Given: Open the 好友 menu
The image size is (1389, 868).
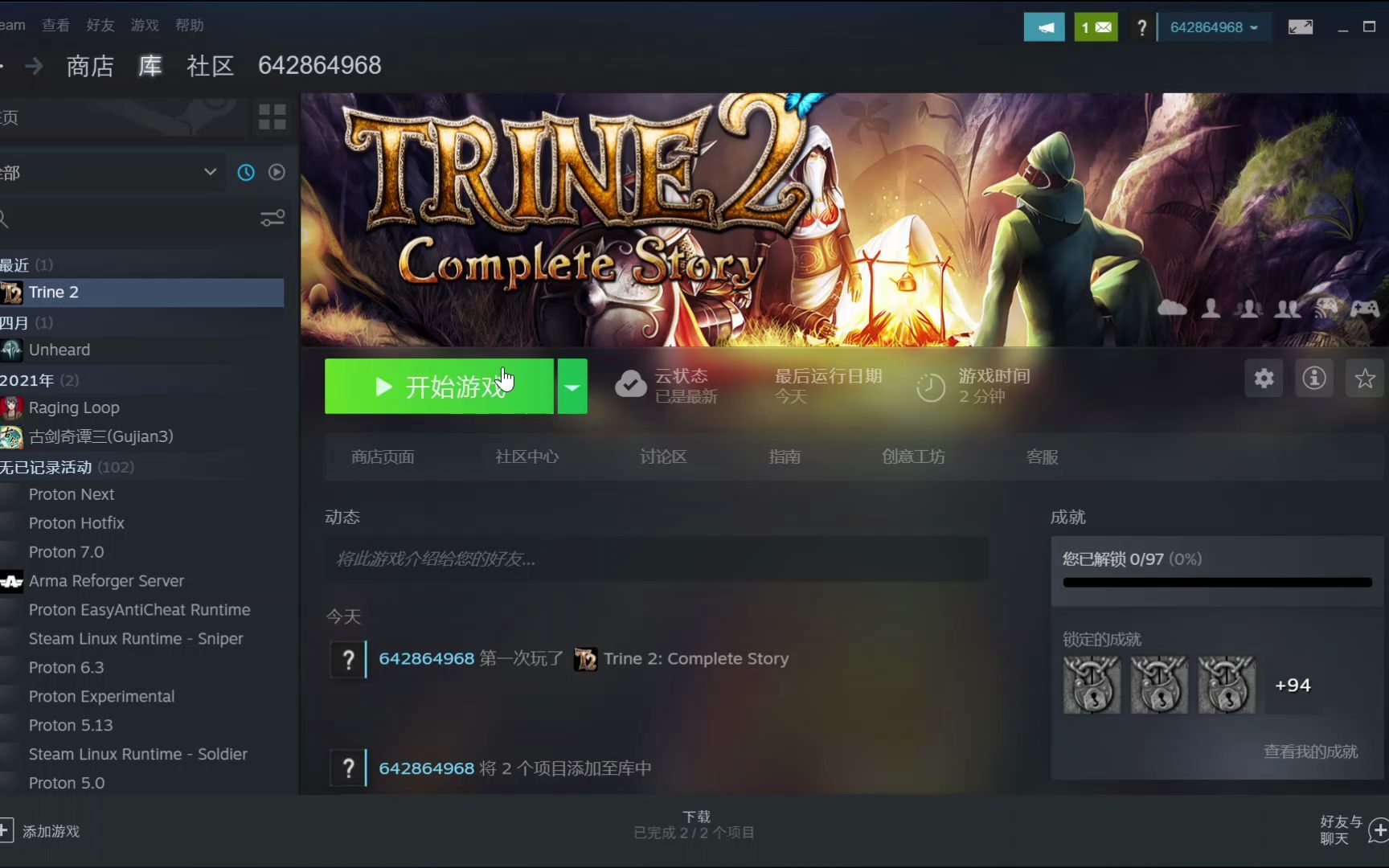Looking at the screenshot, I should click(x=100, y=26).
